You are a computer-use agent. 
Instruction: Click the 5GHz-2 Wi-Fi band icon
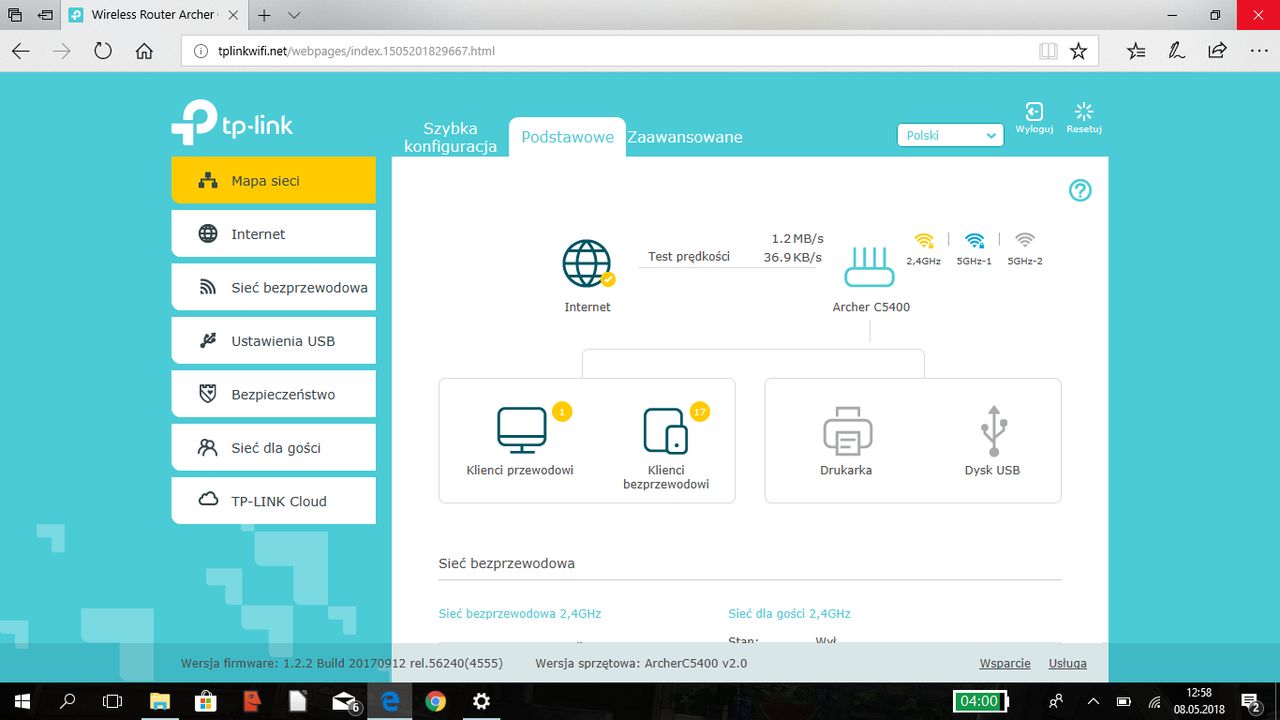point(1025,240)
